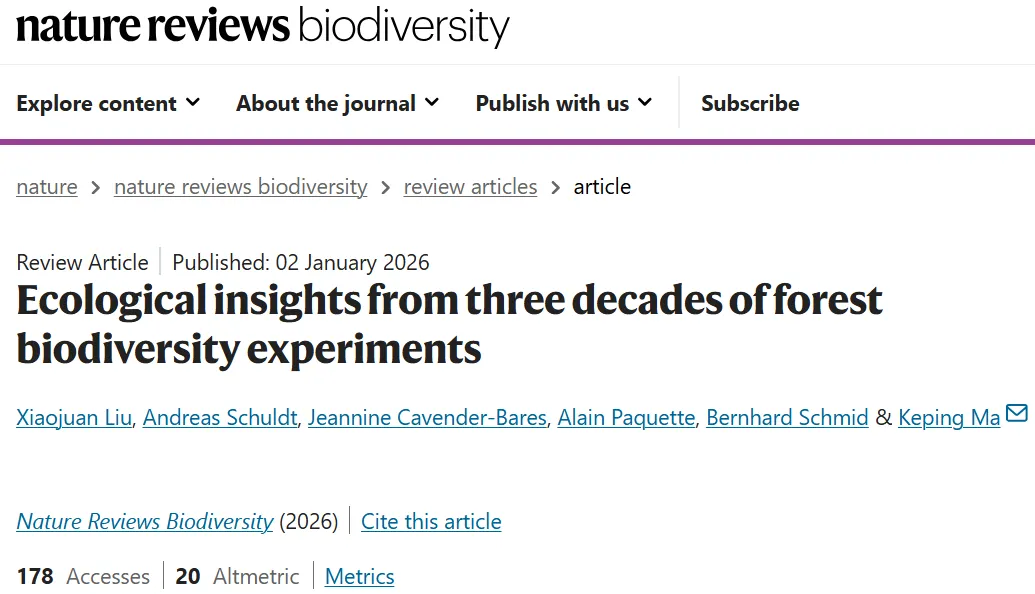Click the chevron after review articles breadcrumb
Viewport: 1035px width, 594px height.
[x=556, y=187]
